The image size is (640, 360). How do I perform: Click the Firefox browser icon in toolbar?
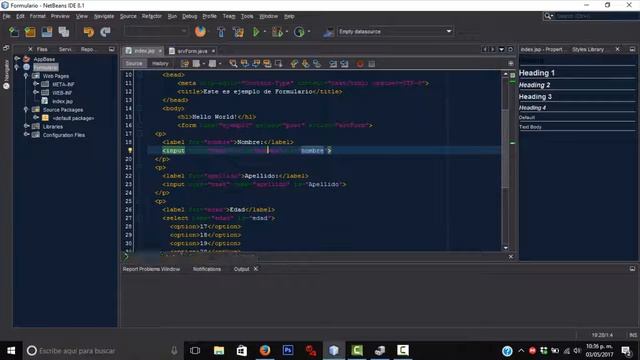click(200, 31)
